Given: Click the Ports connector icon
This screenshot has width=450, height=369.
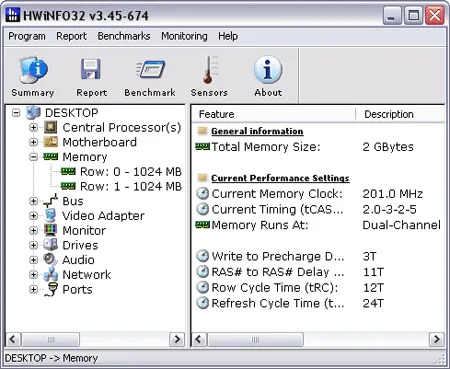Looking at the screenshot, I should 52,289.
